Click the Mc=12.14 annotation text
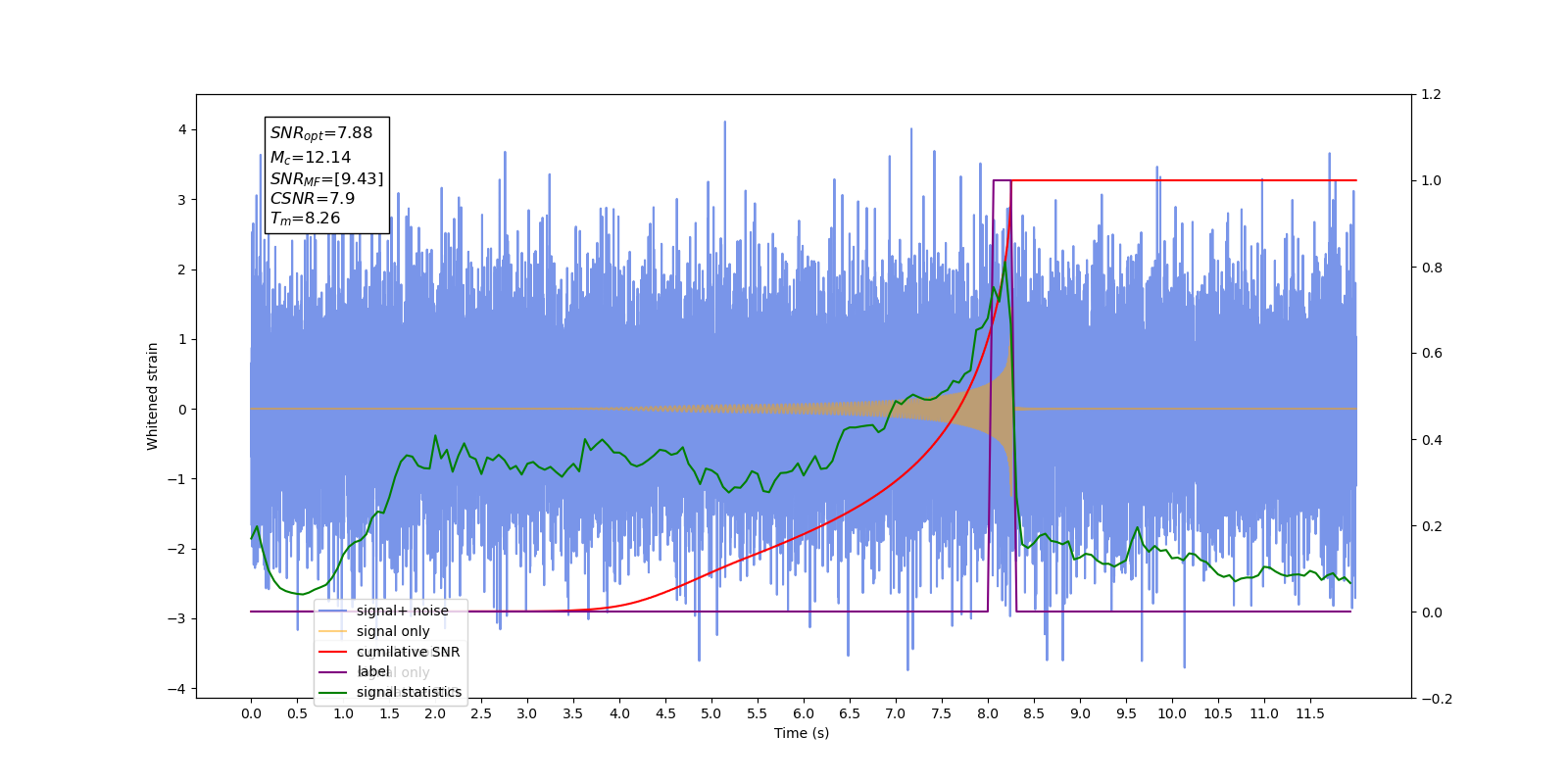Viewport: 1568px width, 784px height. pyautogui.click(x=311, y=157)
